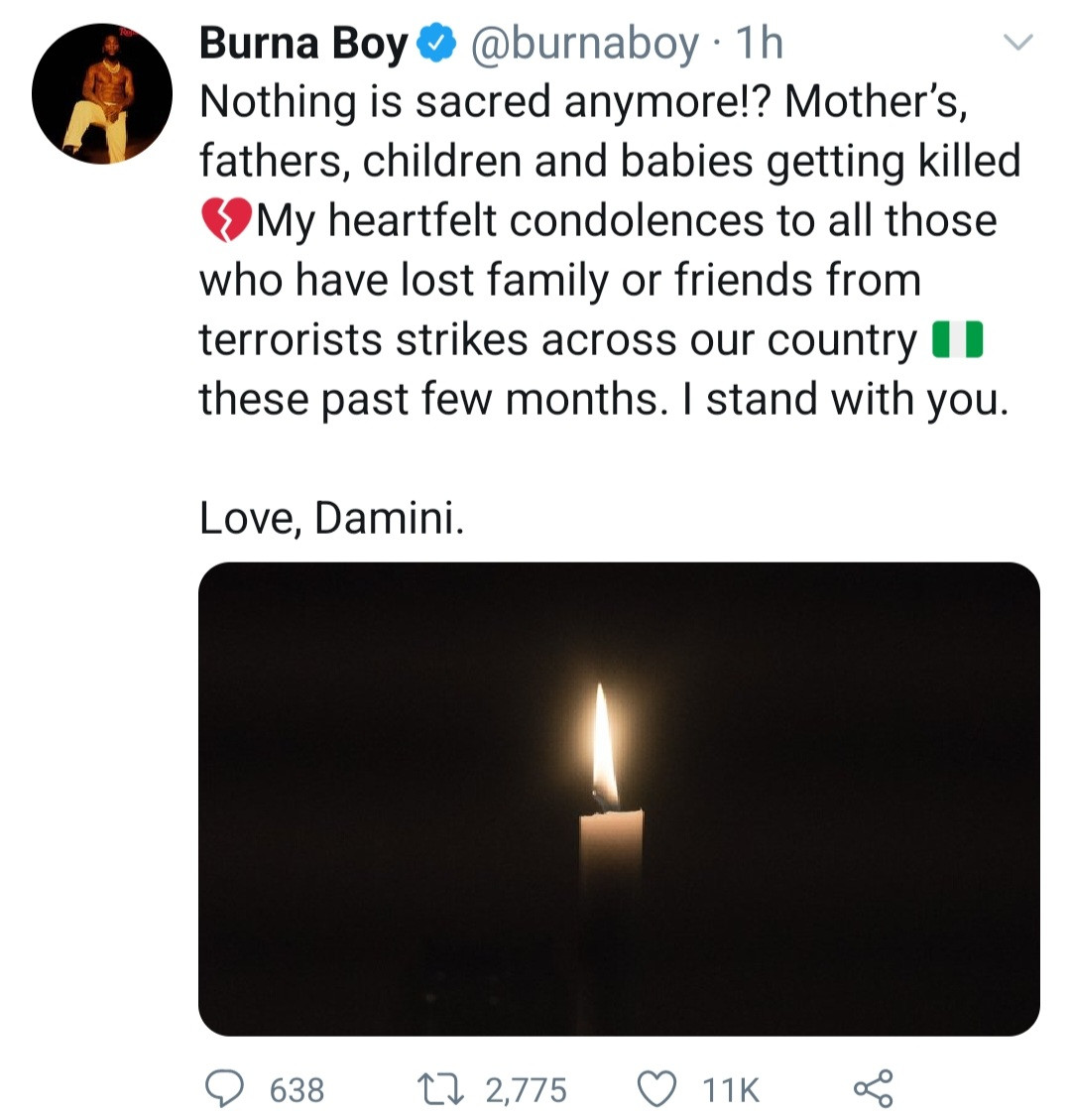Click the "Burna Boy" display name
This screenshot has width=1071, height=1120.
(303, 44)
